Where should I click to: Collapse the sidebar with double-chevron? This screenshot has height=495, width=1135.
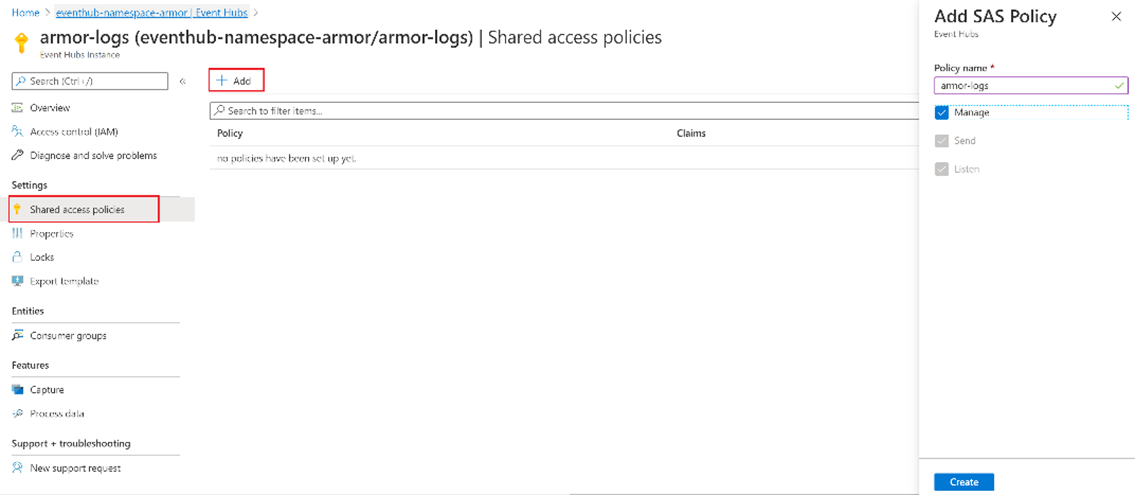(183, 81)
